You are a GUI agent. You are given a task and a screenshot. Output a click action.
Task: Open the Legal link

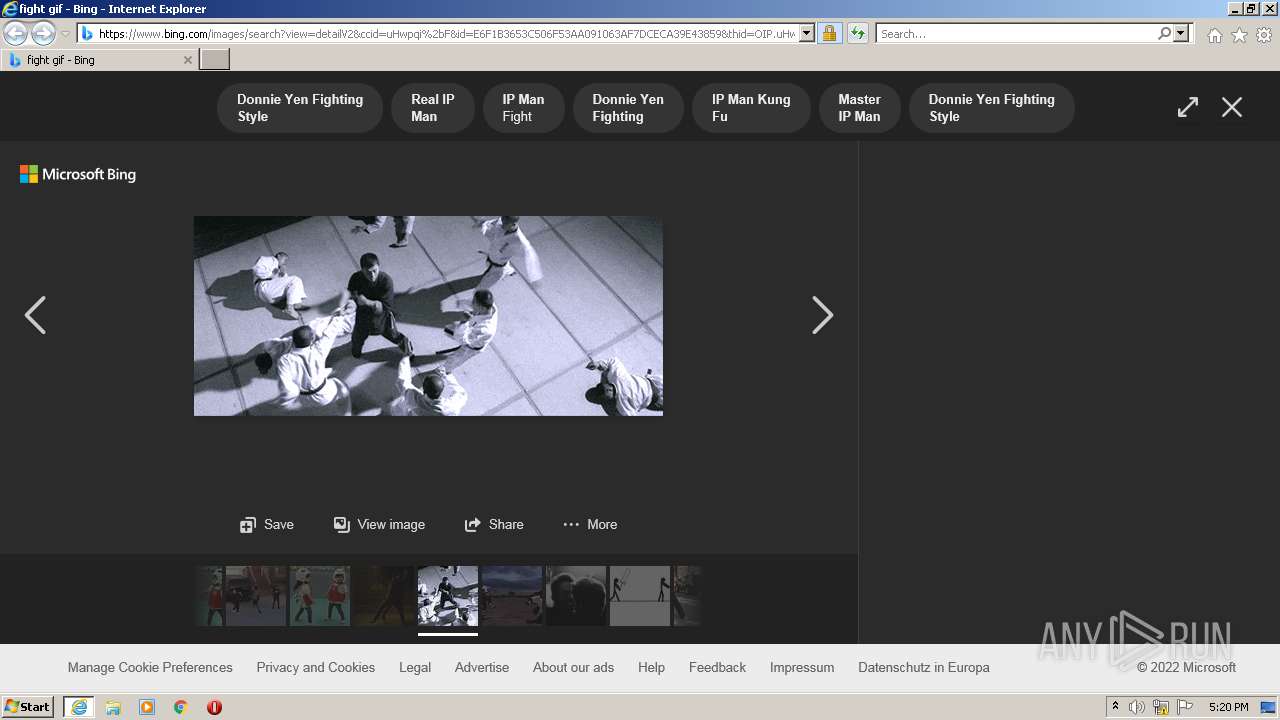click(x=415, y=667)
